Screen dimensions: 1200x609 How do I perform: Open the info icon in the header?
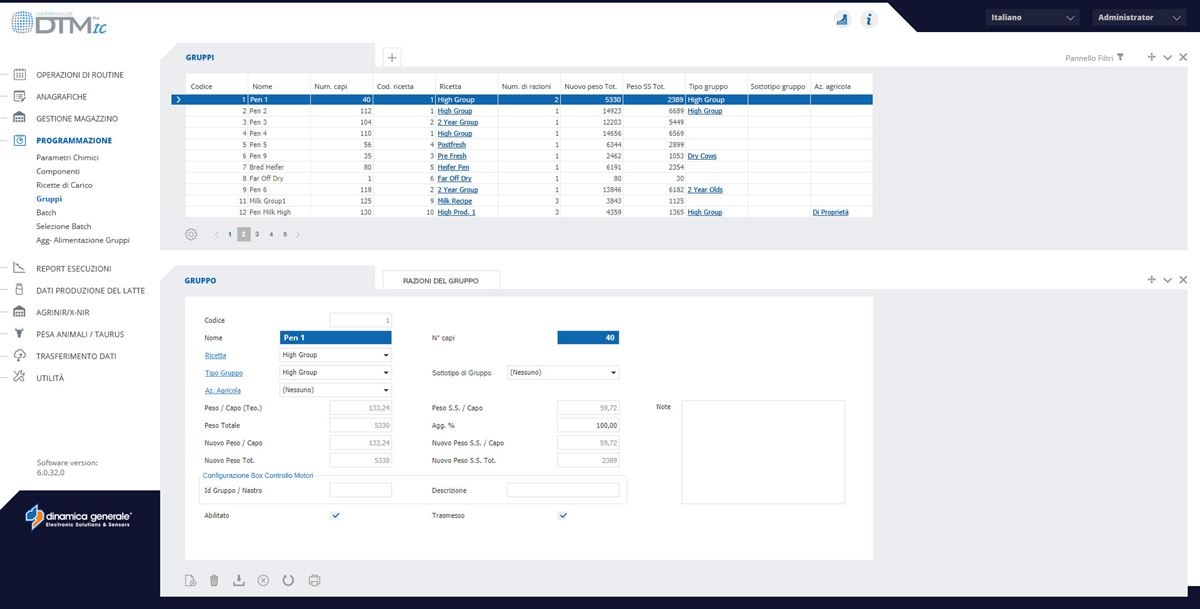869,19
